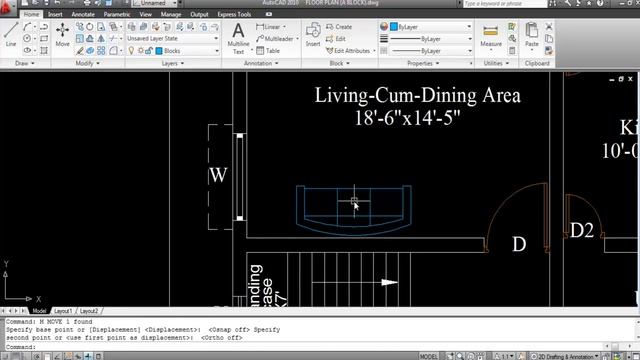Open 2D Drafting & Annotation workspace dropdown
This screenshot has width=640, height=360.
point(565,356)
